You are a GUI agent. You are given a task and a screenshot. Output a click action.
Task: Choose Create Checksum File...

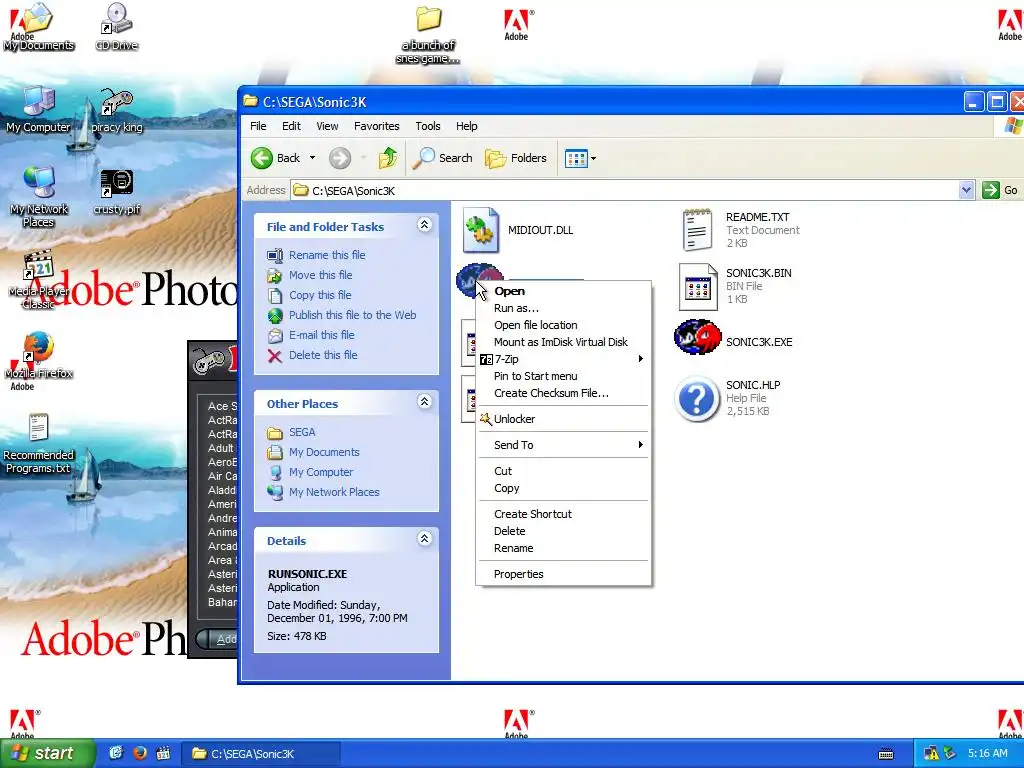click(x=564, y=393)
